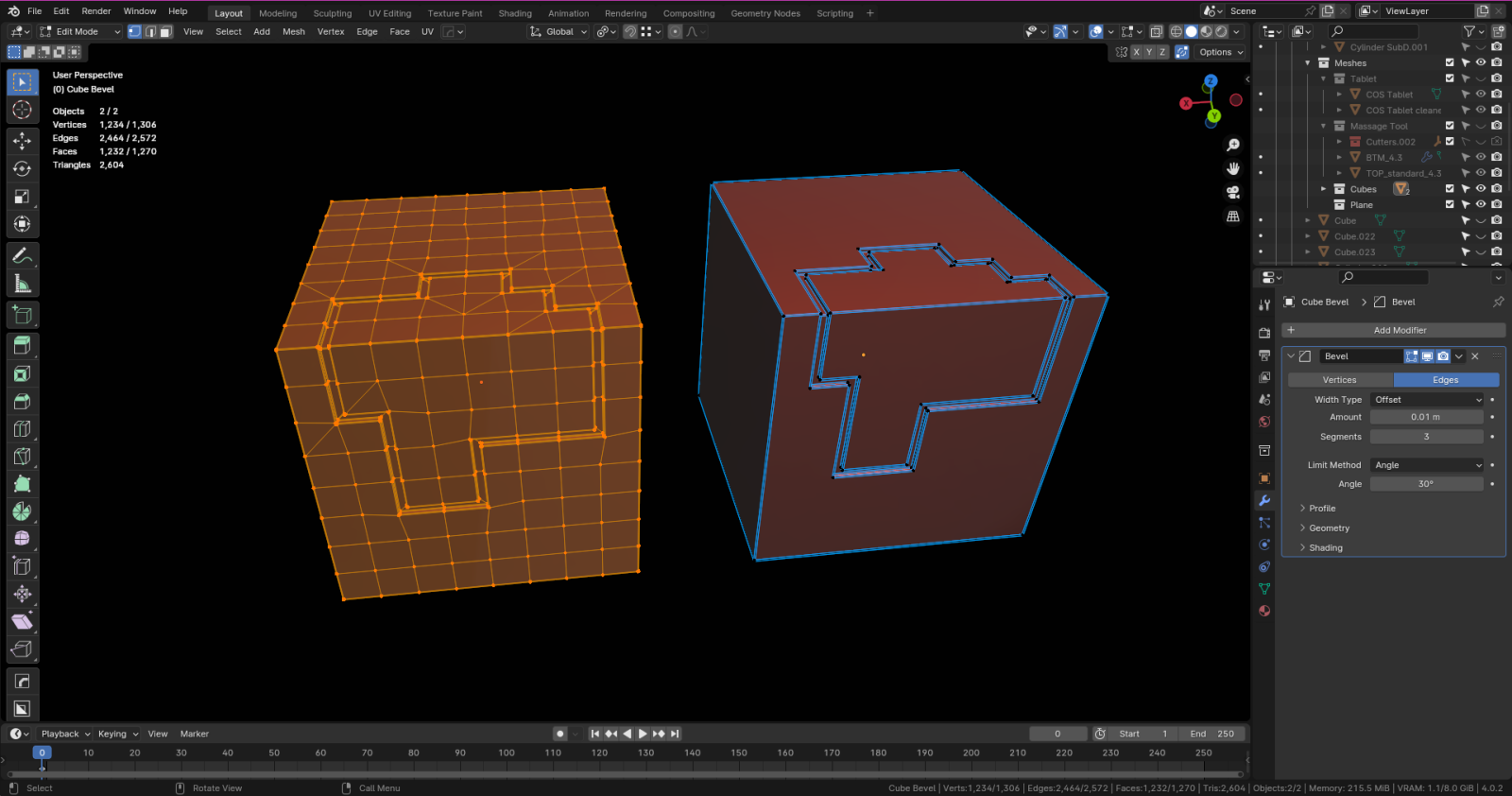Open the viewport Options dropdown

[x=1221, y=52]
